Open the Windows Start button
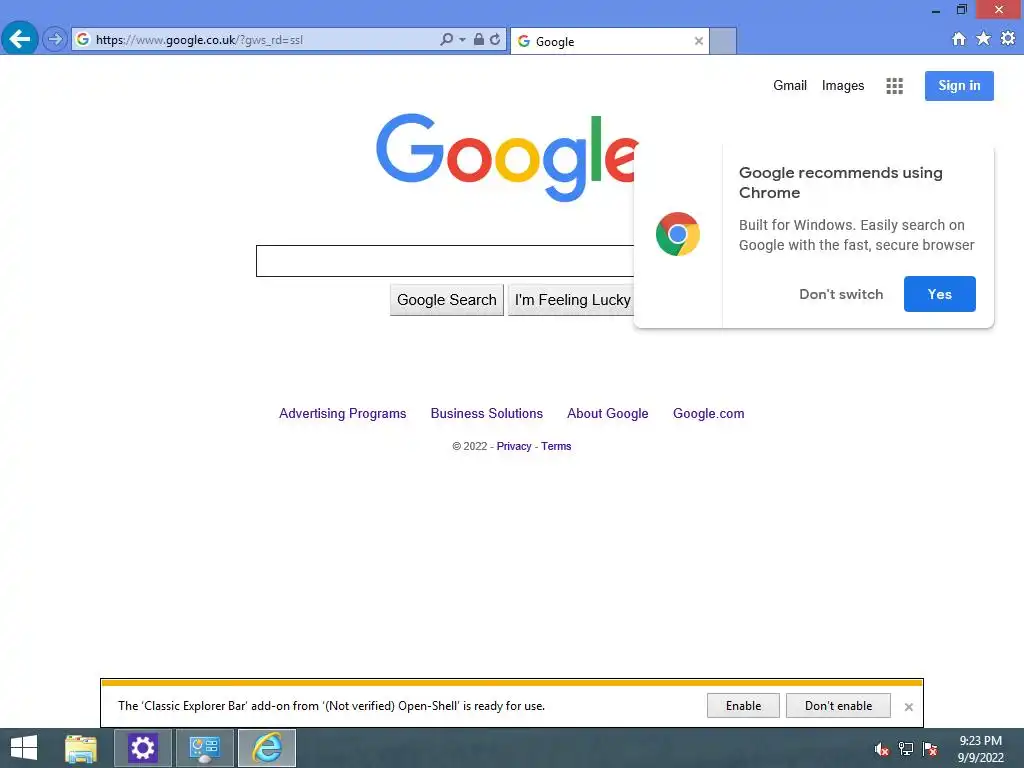This screenshot has height=768, width=1024. tap(24, 748)
